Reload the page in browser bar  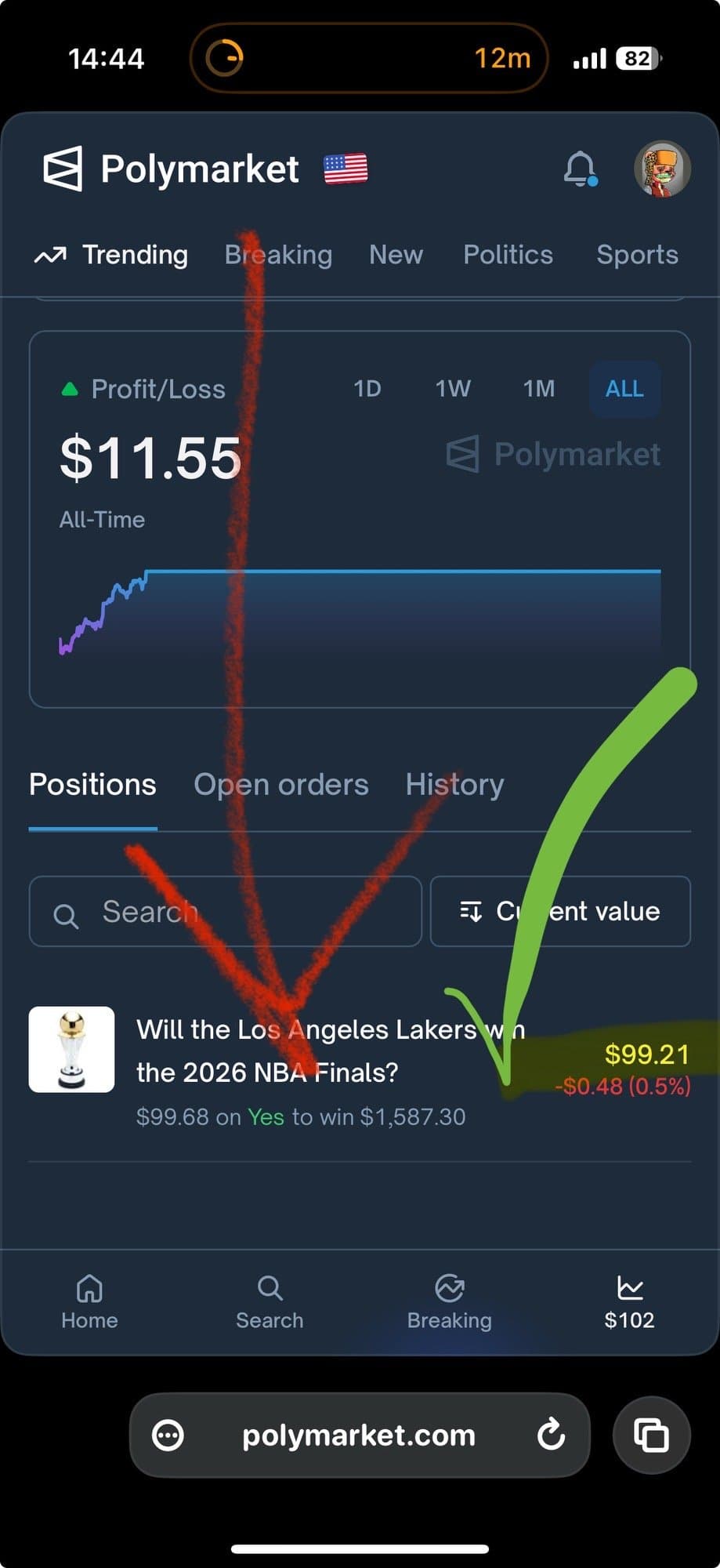pos(552,1435)
